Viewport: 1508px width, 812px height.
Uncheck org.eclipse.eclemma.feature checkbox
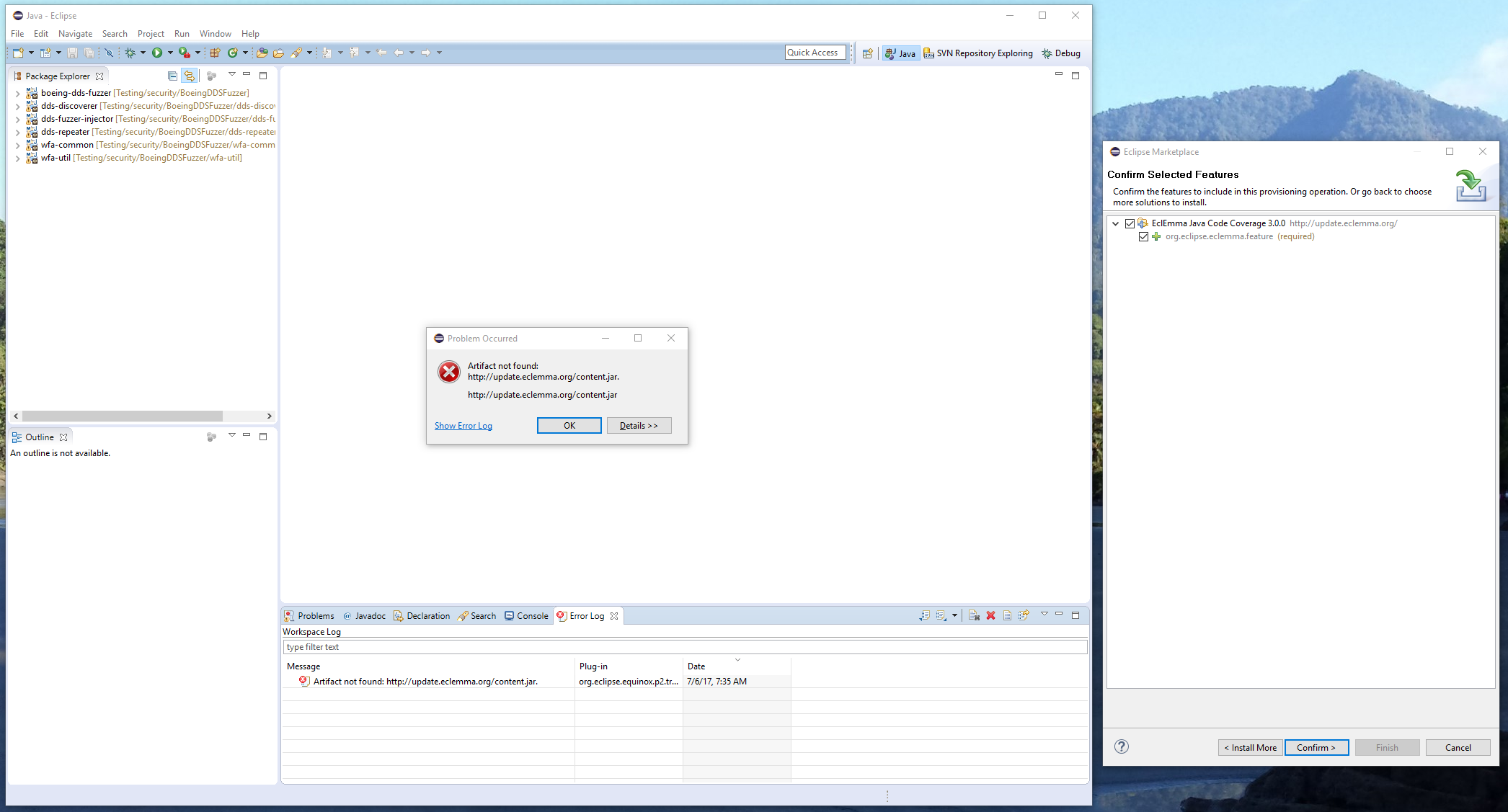point(1143,236)
